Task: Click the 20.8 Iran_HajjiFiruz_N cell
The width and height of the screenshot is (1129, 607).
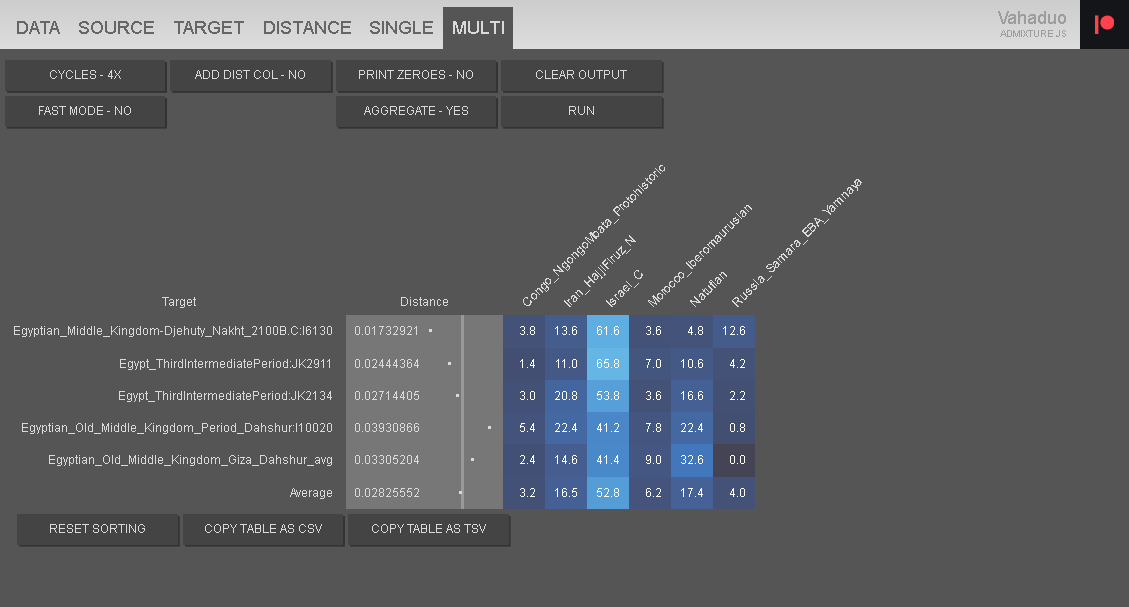Action: pos(566,396)
